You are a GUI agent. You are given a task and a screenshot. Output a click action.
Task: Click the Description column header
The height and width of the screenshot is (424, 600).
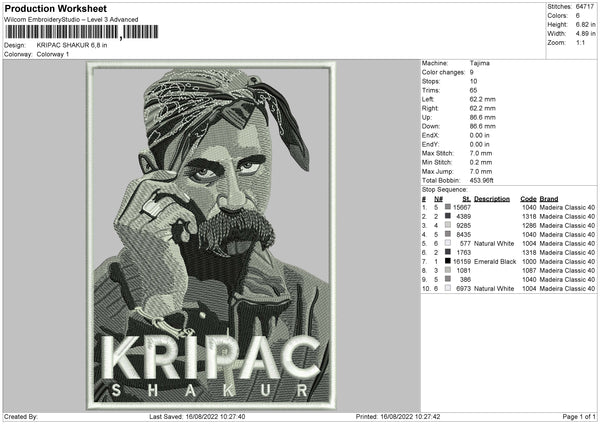click(492, 198)
